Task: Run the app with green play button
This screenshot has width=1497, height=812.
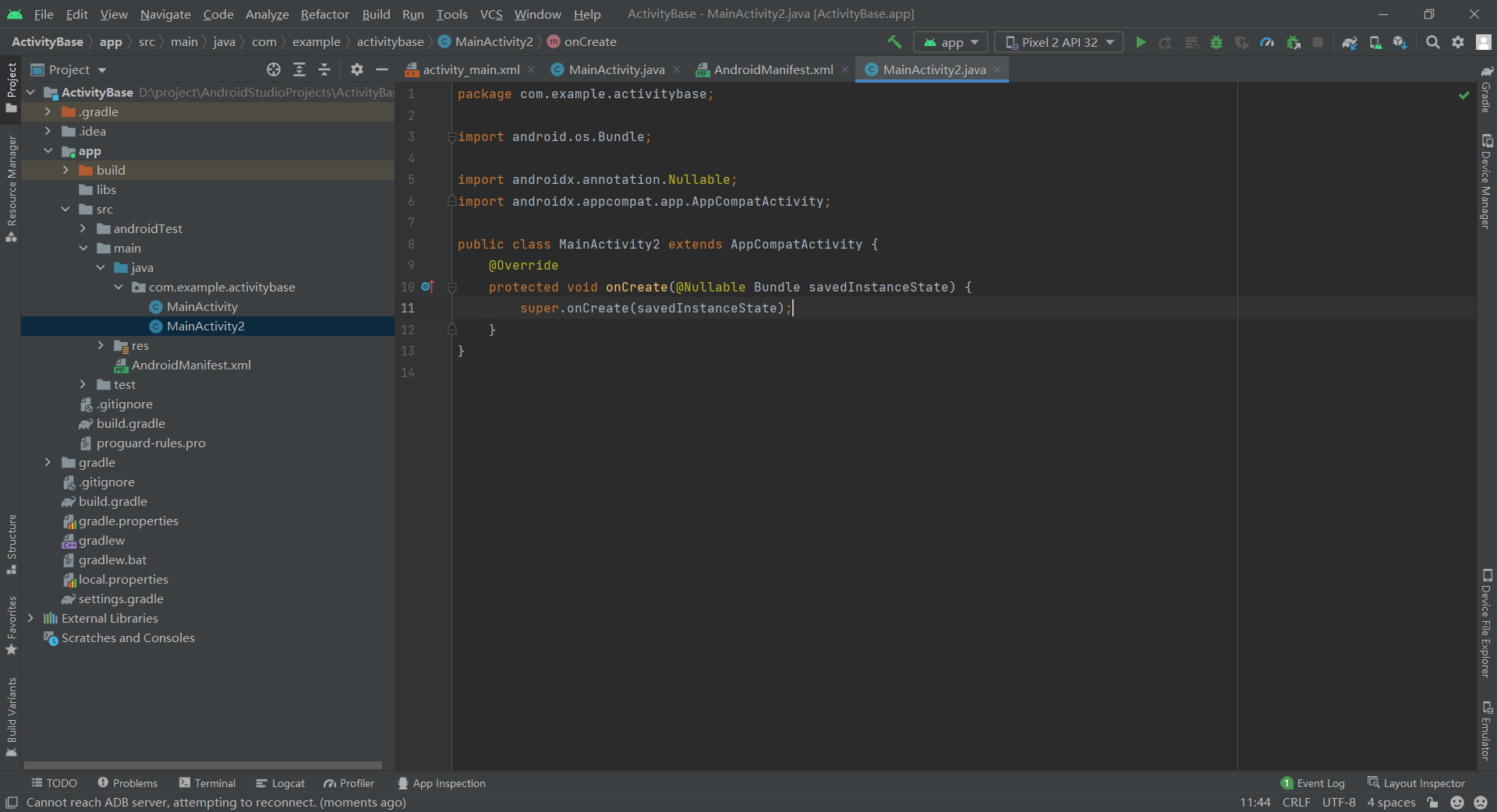Action: tap(1141, 42)
